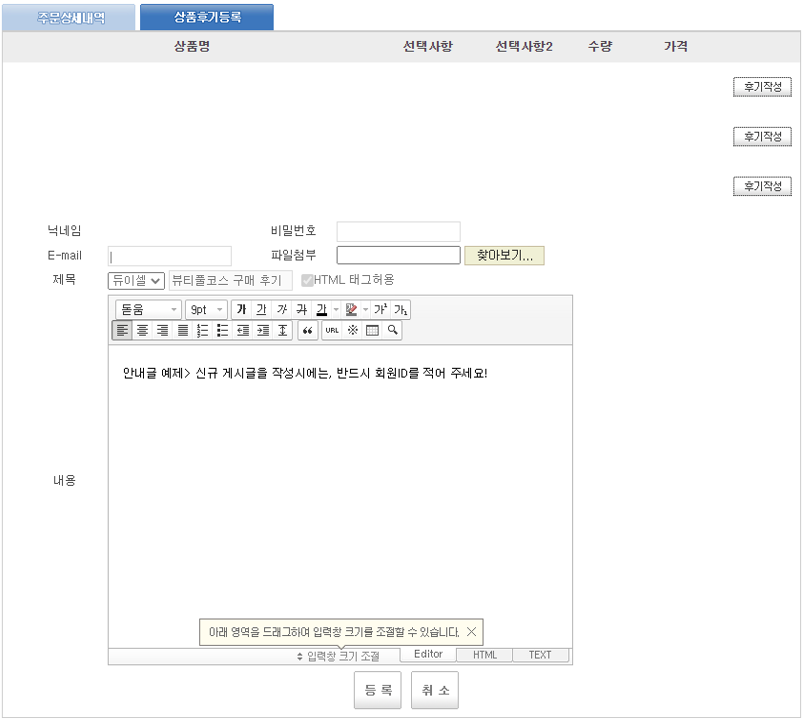
Task: Center-align the text in the editor
Action: coord(142,331)
